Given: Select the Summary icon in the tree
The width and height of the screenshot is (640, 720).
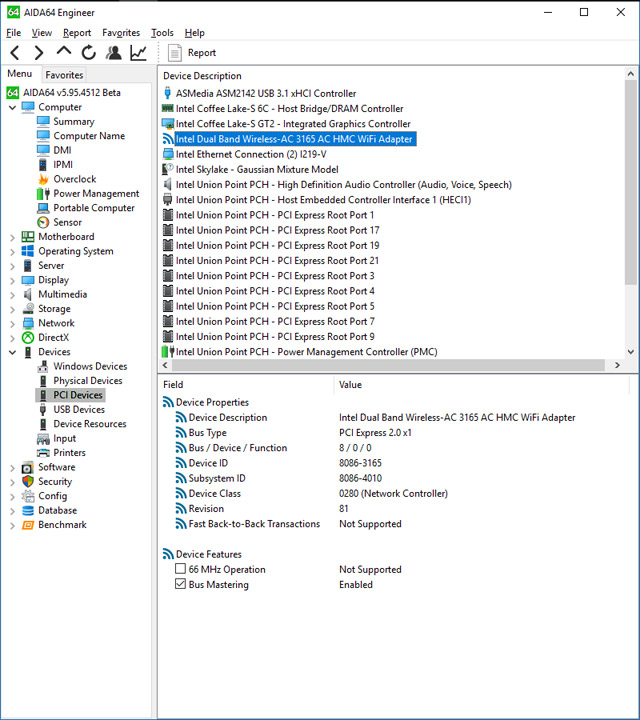Looking at the screenshot, I should coord(43,121).
